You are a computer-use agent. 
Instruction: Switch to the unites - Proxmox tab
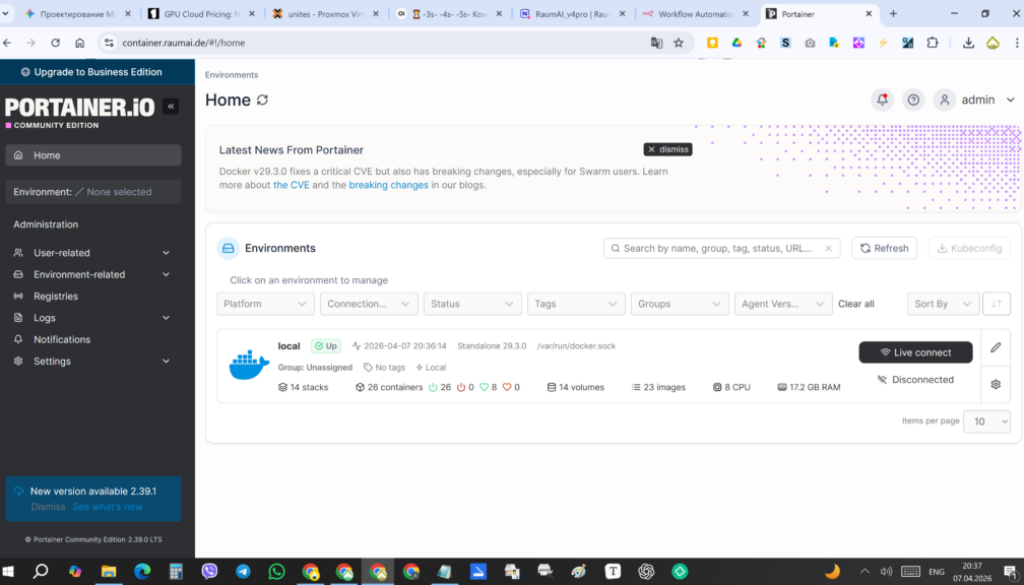[x=325, y=14]
